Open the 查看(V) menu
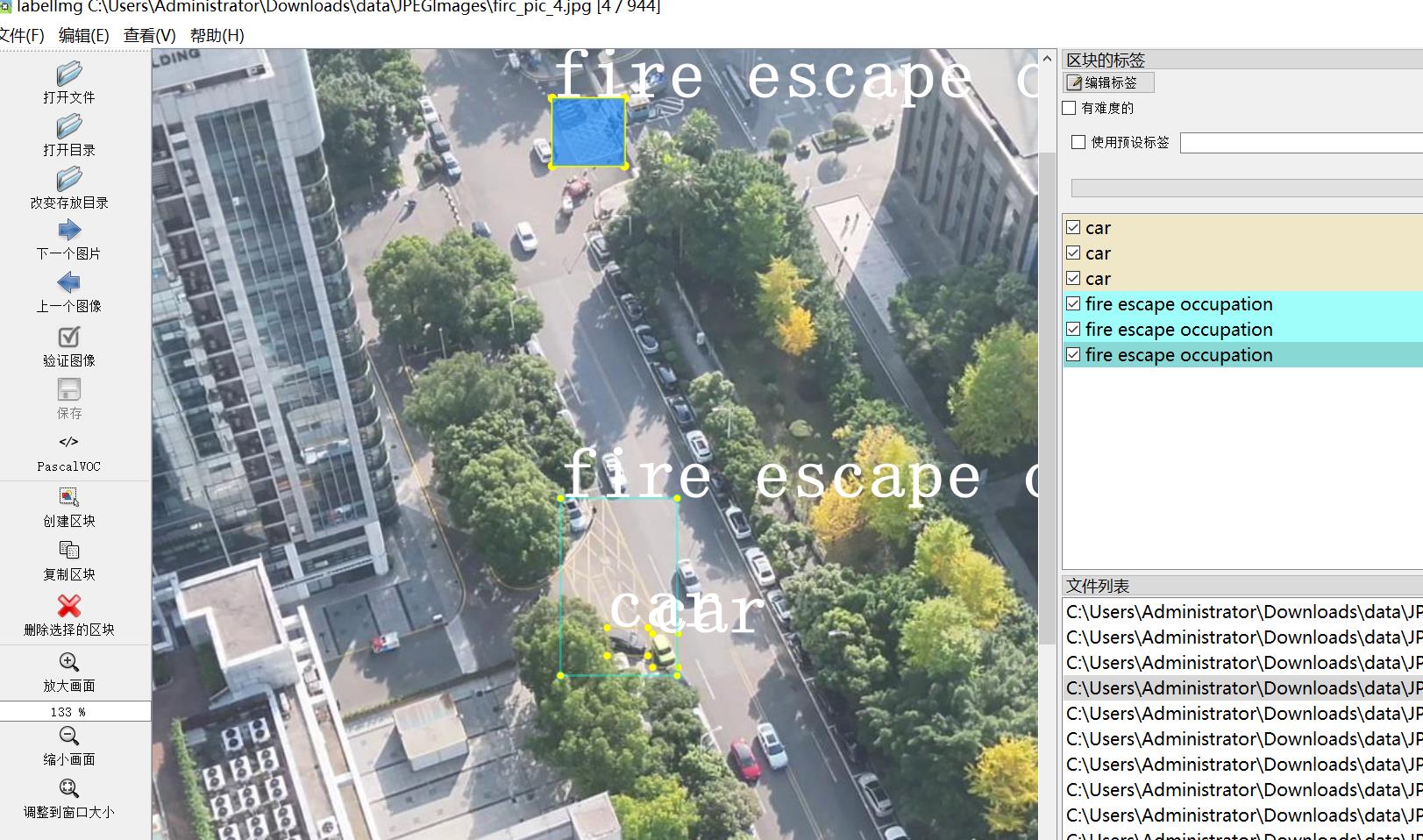Viewport: 1423px width, 840px height. 149,35
